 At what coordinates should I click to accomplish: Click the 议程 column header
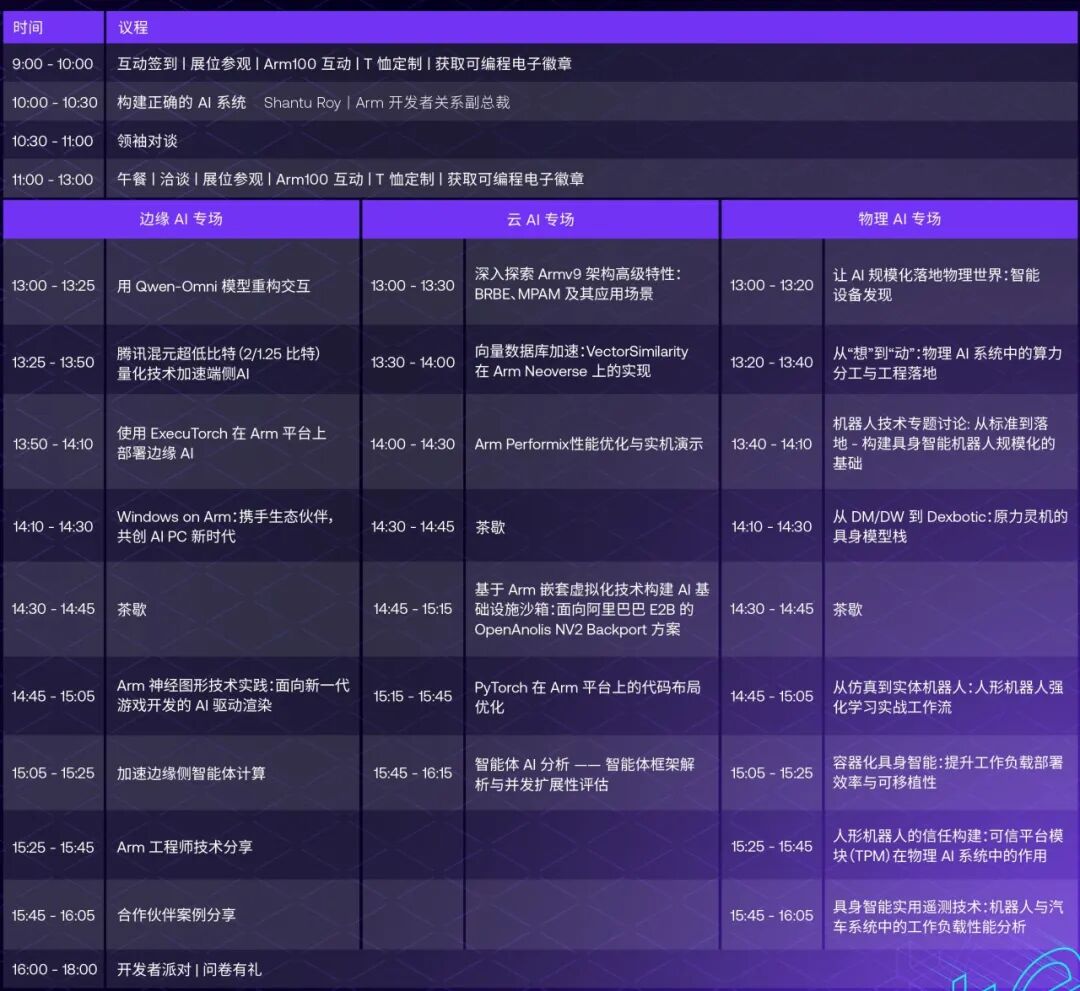coord(133,28)
